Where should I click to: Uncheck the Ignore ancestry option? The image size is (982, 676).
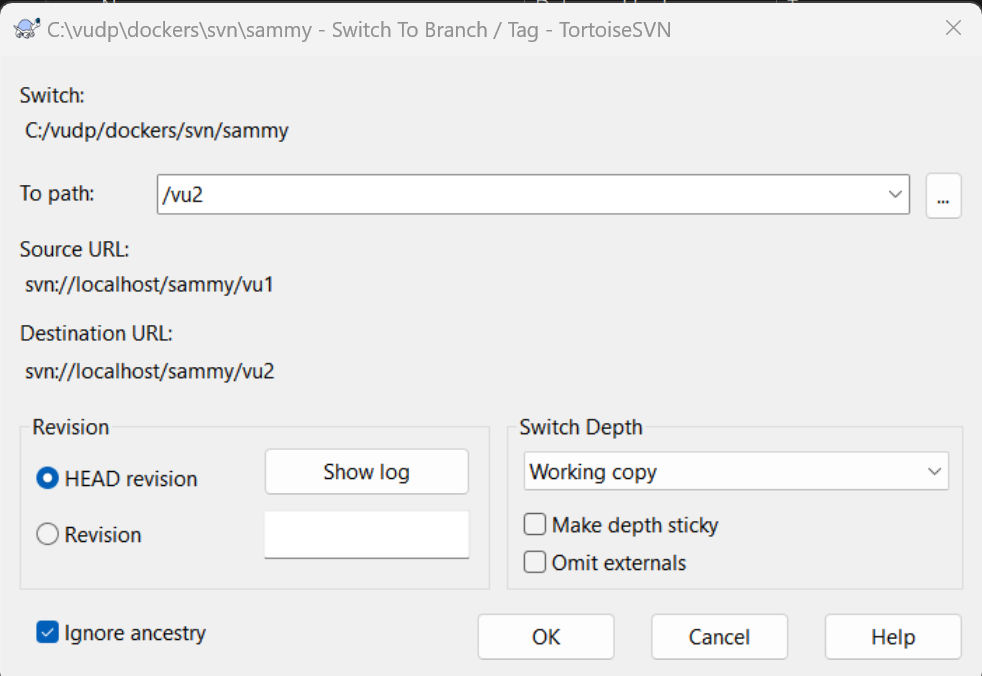point(47,633)
